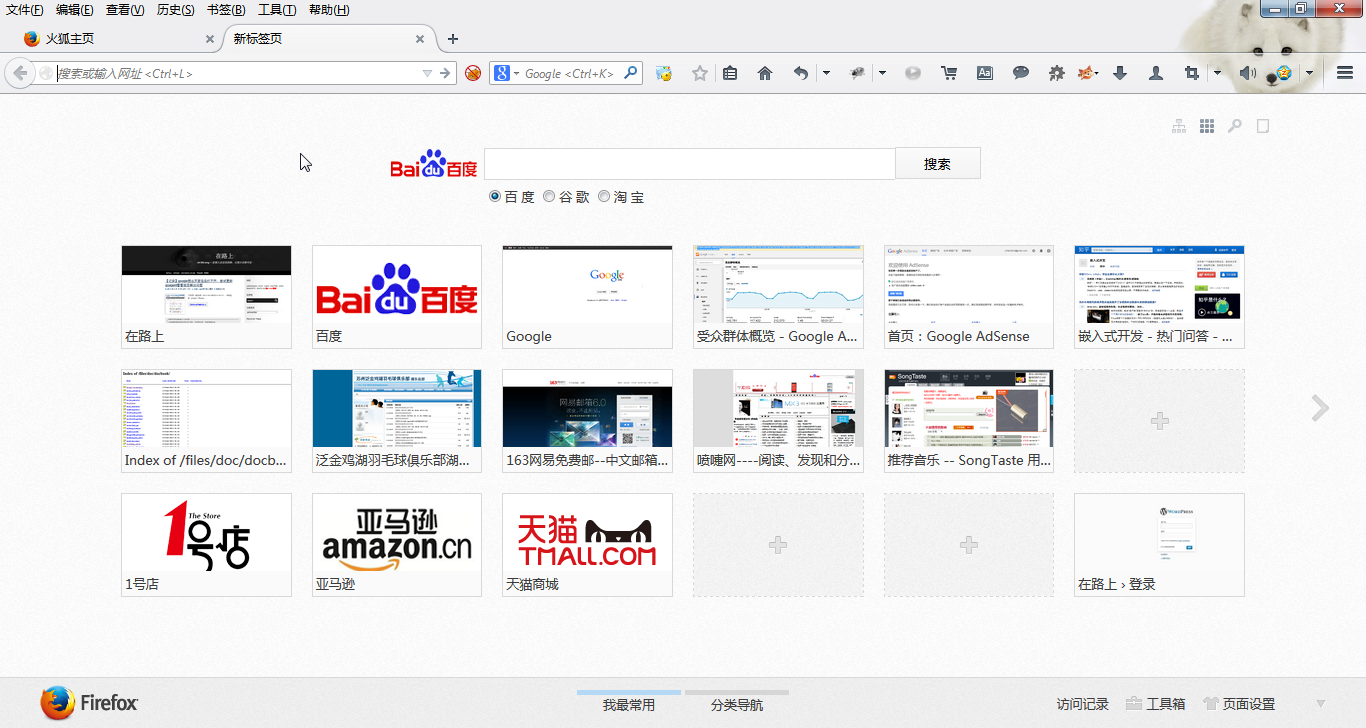This screenshot has height=728, width=1366.
Task: Open the 首页：Google AdSense thumbnail
Action: (969, 297)
